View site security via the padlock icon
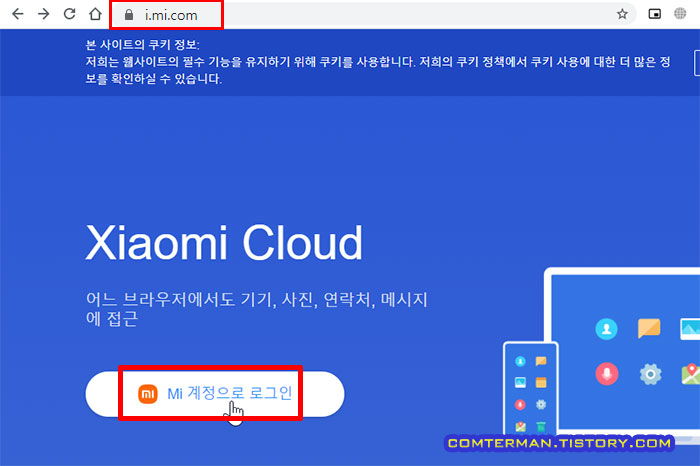The image size is (700, 466). click(x=129, y=15)
